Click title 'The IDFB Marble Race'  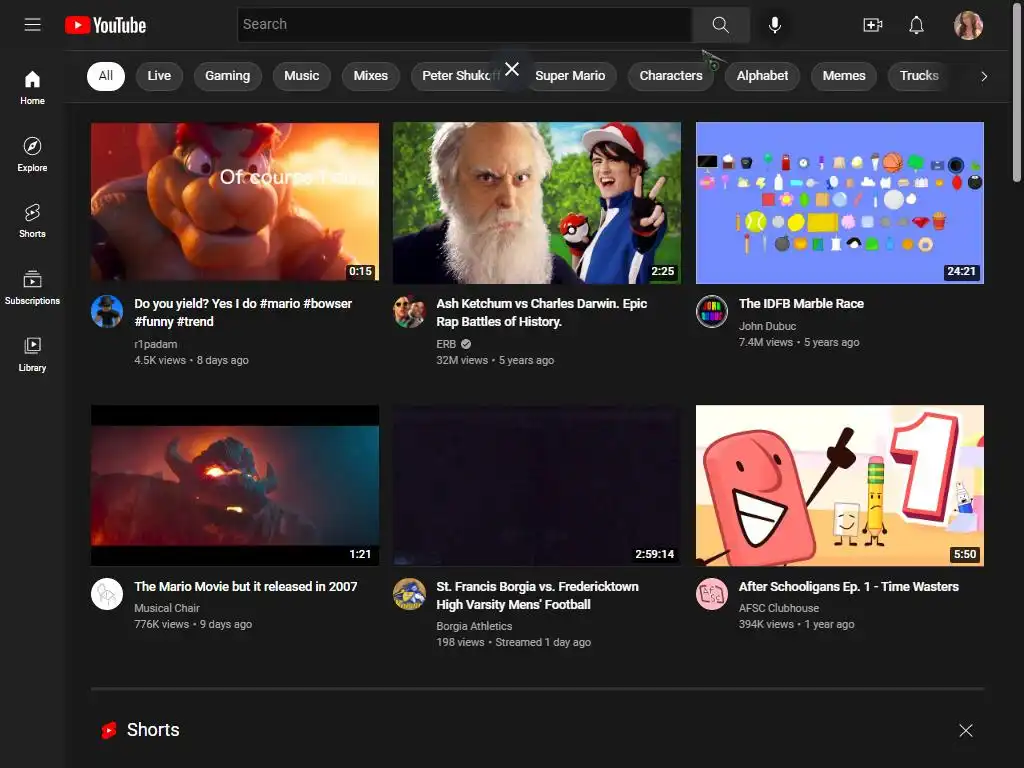coord(801,304)
